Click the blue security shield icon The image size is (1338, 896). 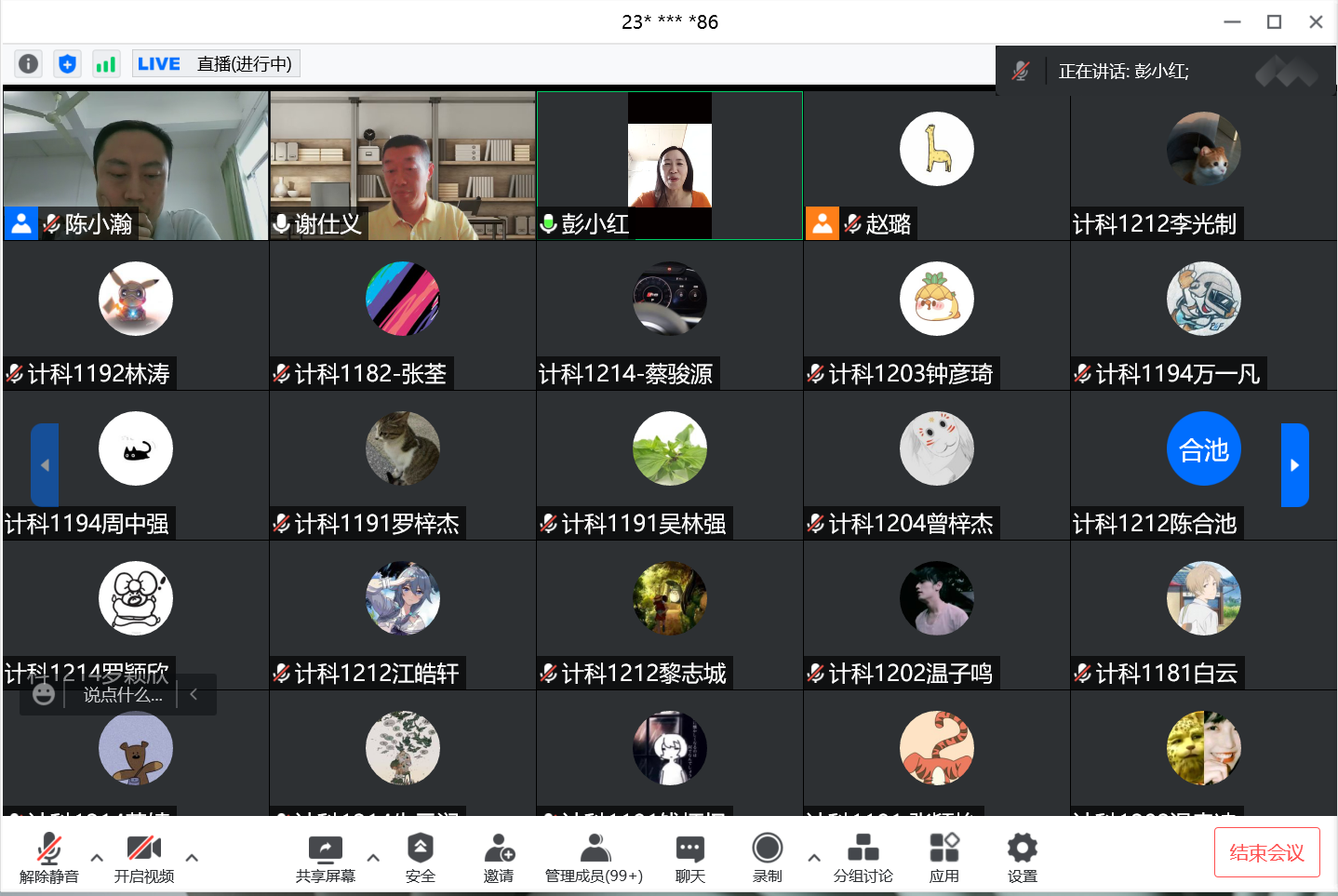point(67,63)
